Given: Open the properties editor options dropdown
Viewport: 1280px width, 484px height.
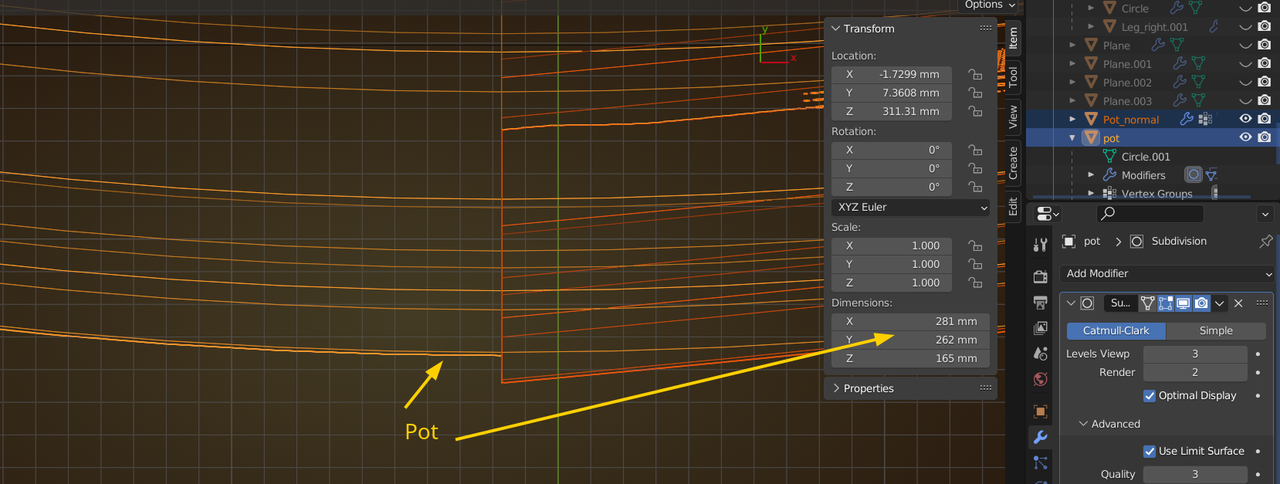Looking at the screenshot, I should (x=1266, y=213).
